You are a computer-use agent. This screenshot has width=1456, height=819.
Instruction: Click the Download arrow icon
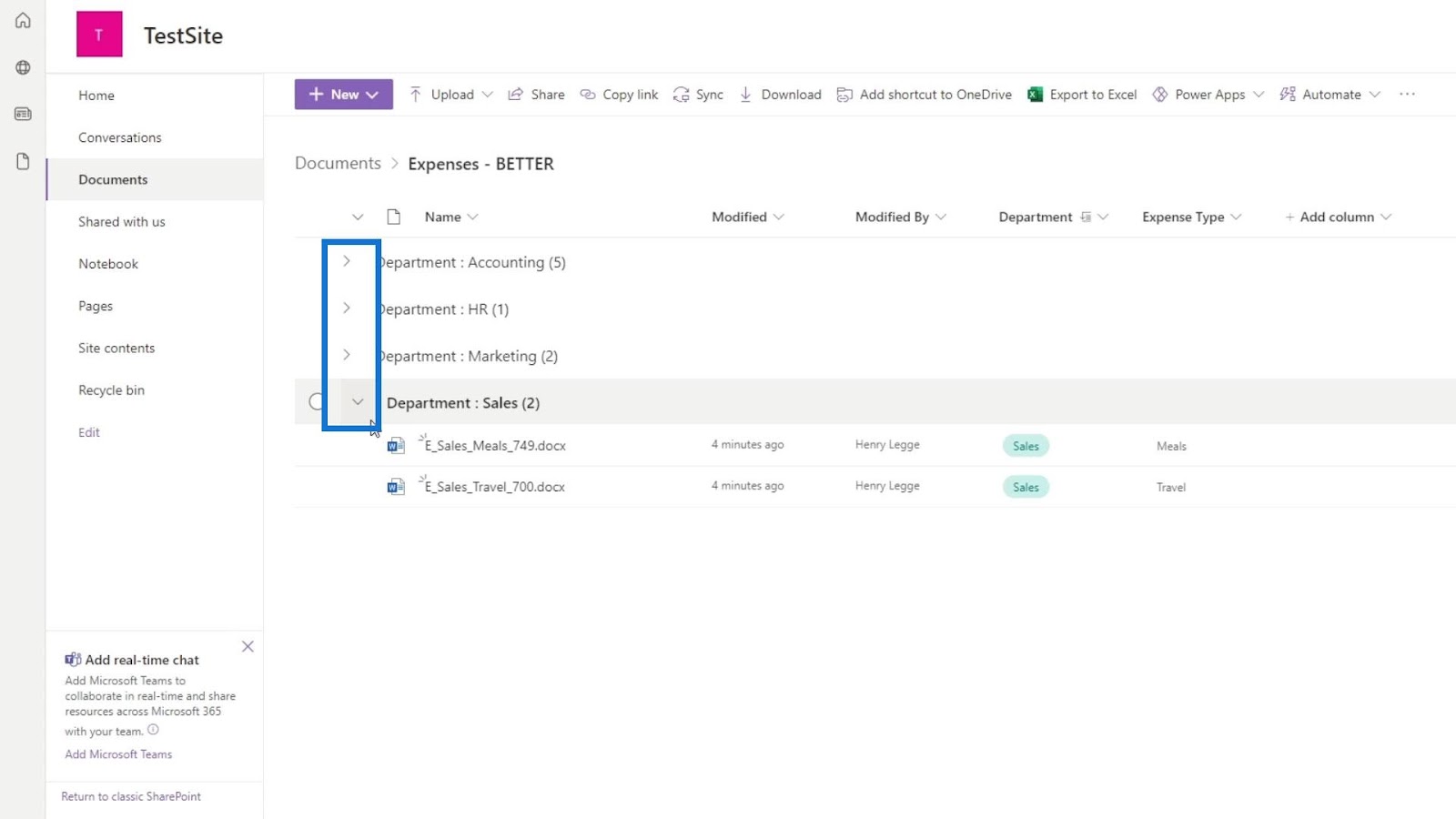pyautogui.click(x=745, y=94)
